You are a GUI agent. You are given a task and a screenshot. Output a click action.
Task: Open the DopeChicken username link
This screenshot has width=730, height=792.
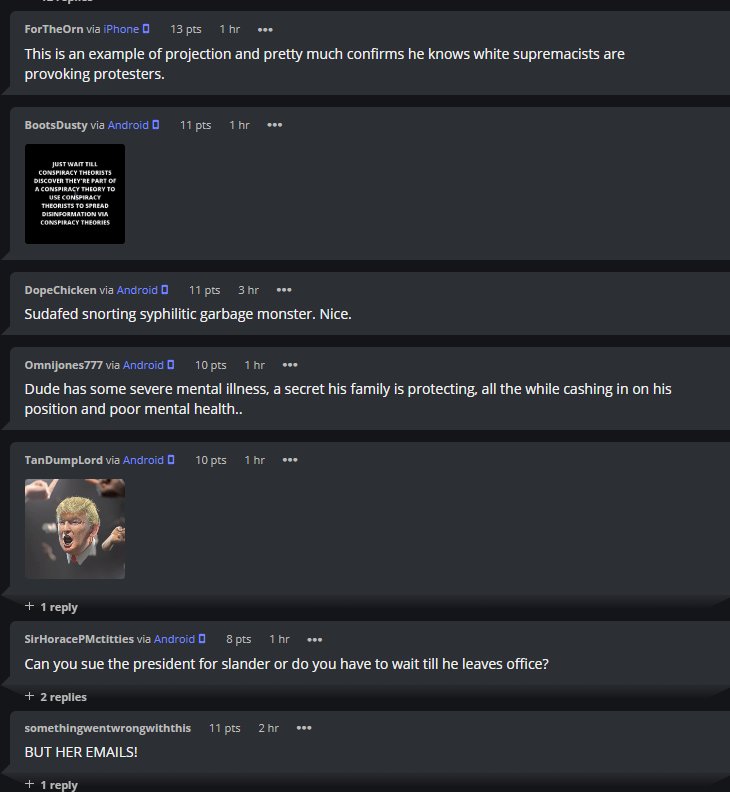(60, 290)
